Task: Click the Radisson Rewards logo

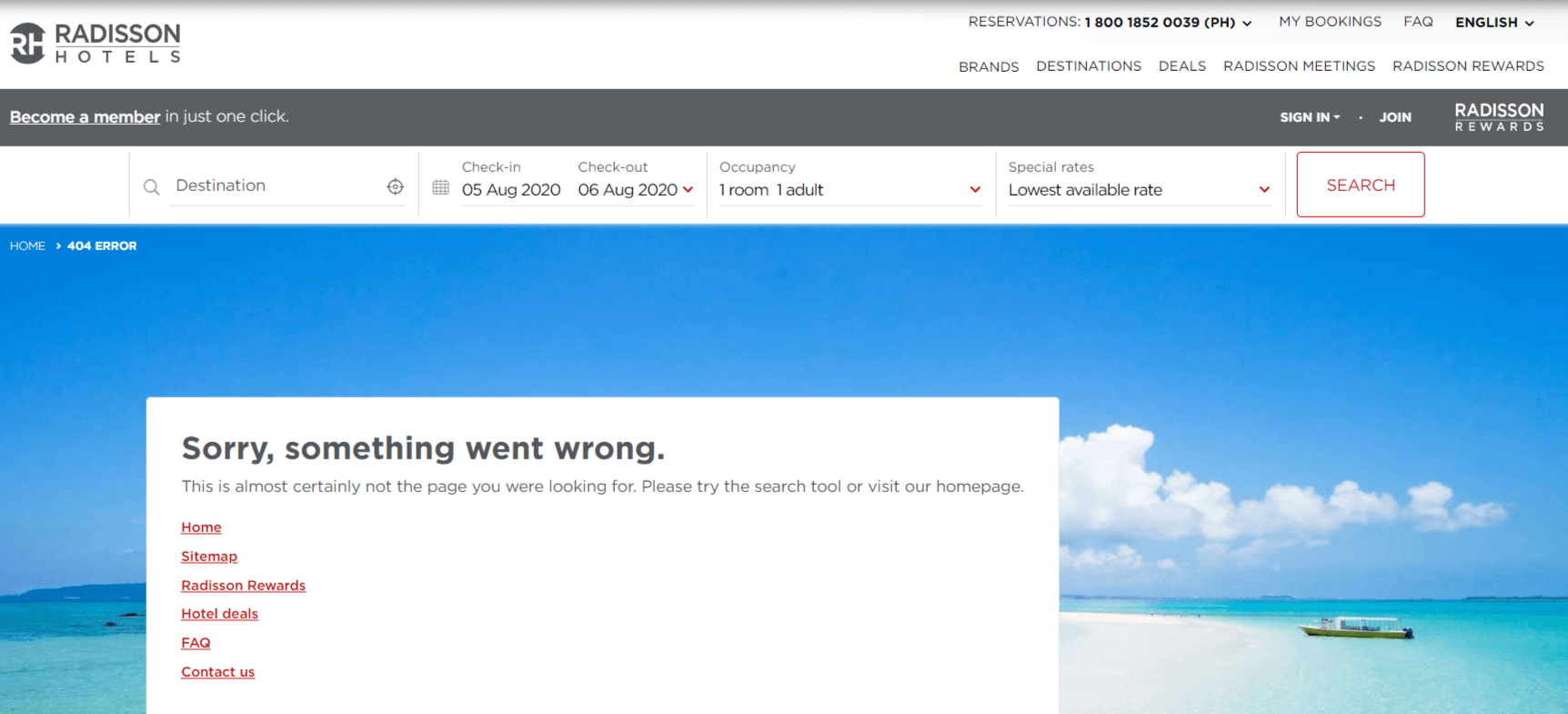Action: point(1499,117)
